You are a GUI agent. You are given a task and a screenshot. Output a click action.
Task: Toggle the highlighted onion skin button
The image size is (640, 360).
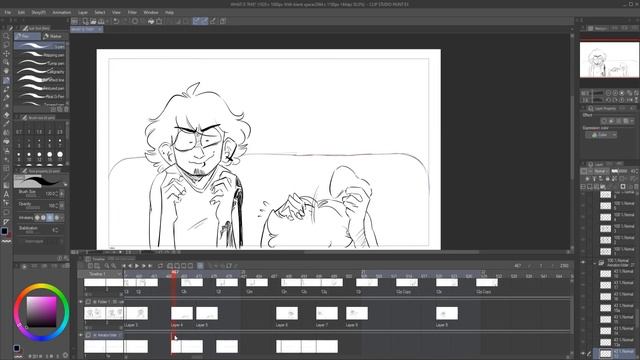(x=200, y=266)
